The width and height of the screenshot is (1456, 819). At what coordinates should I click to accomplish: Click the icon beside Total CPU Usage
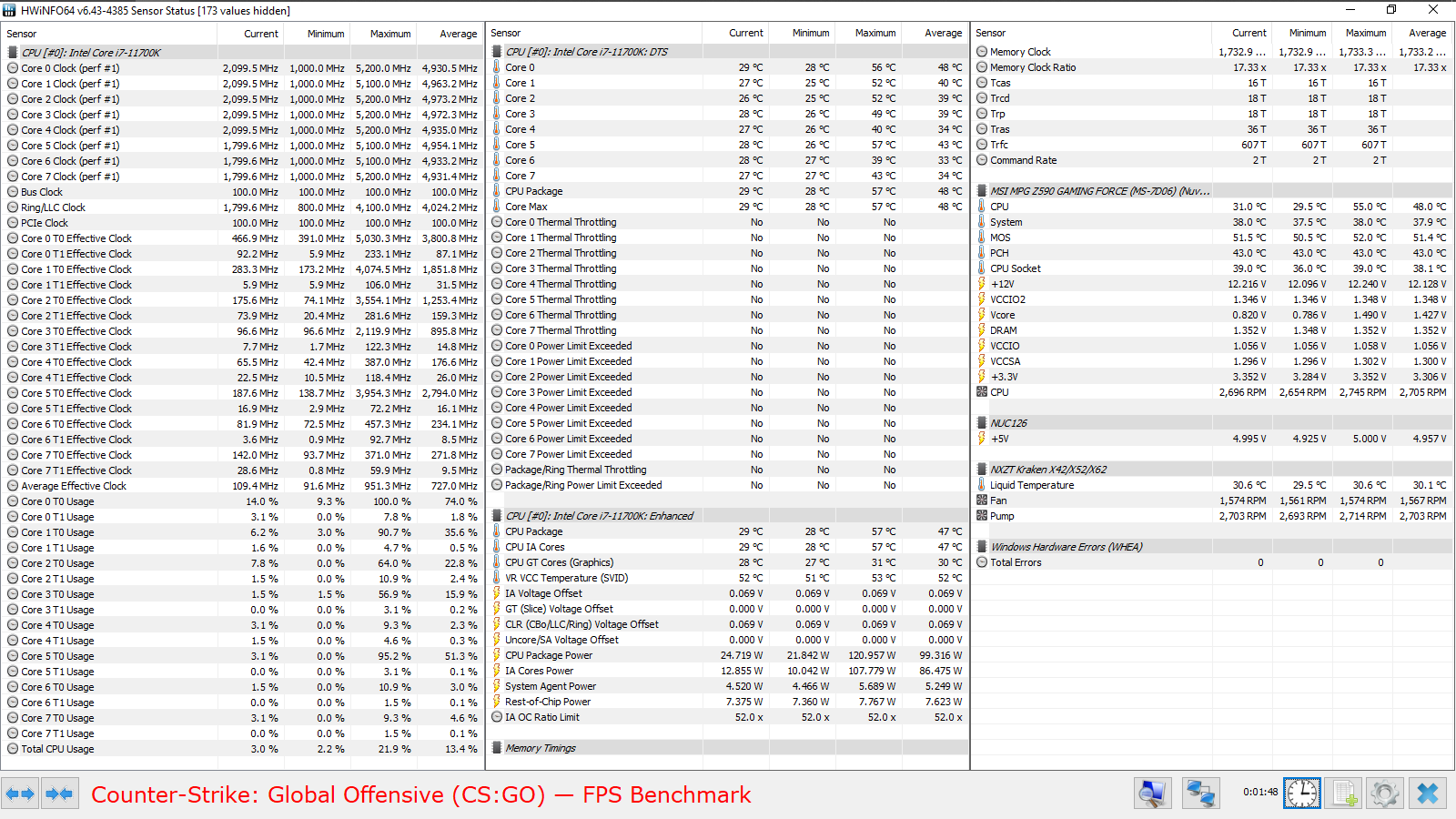tap(13, 749)
